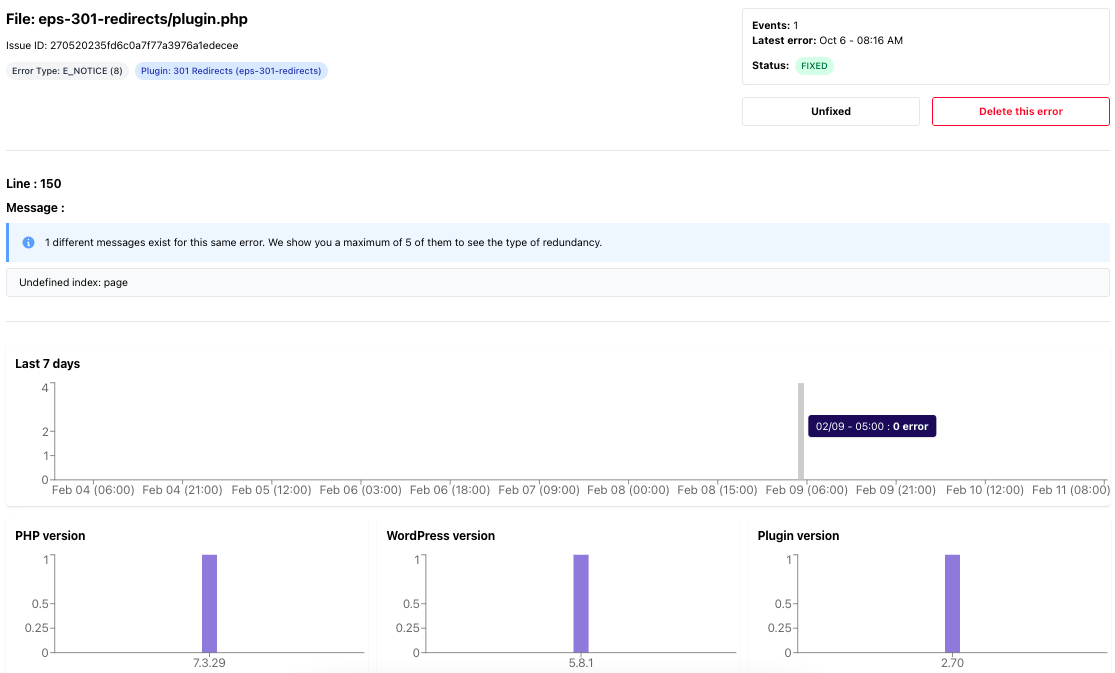
Task: Click the Delete this error button
Action: coord(1020,112)
